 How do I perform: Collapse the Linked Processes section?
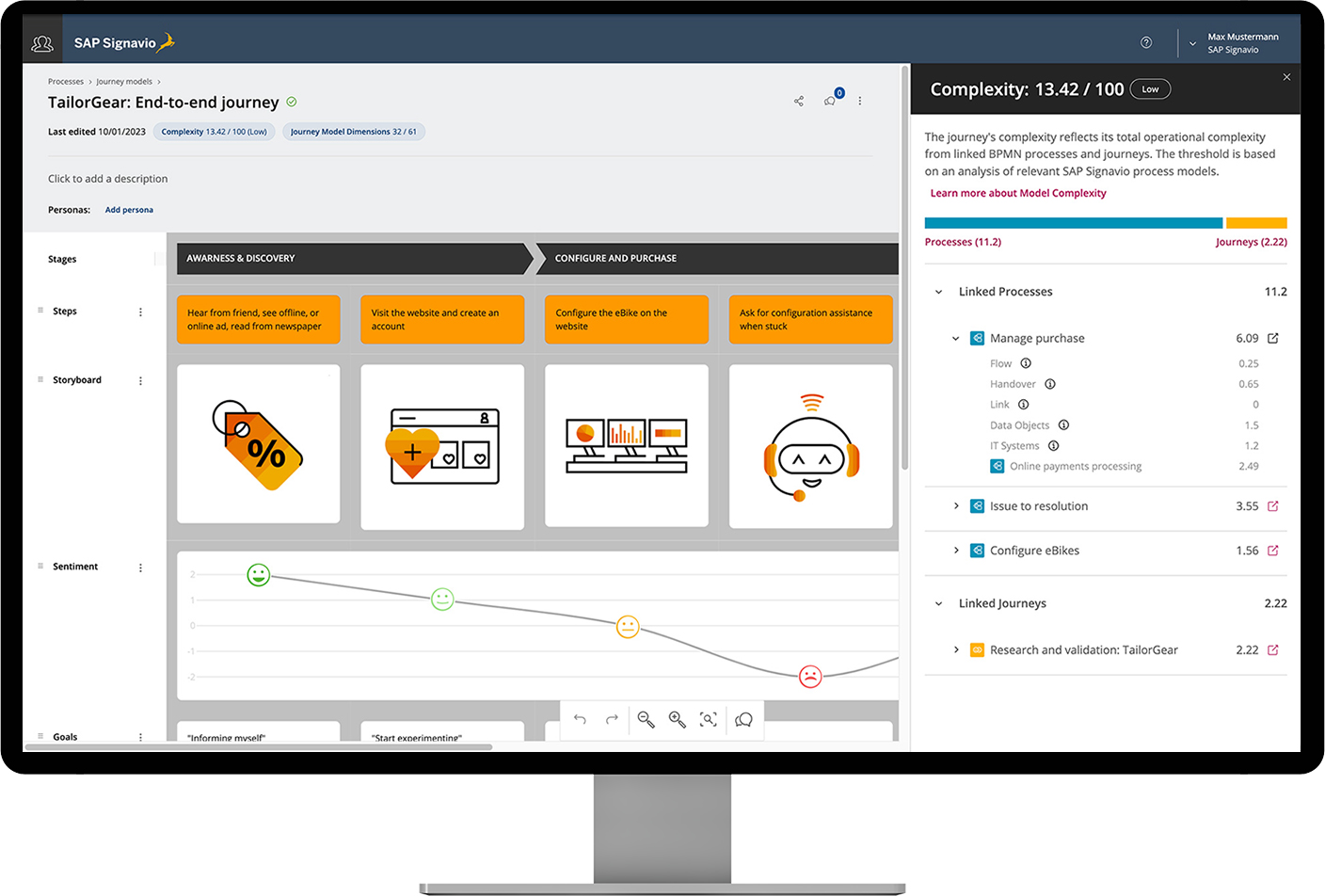[x=937, y=292]
